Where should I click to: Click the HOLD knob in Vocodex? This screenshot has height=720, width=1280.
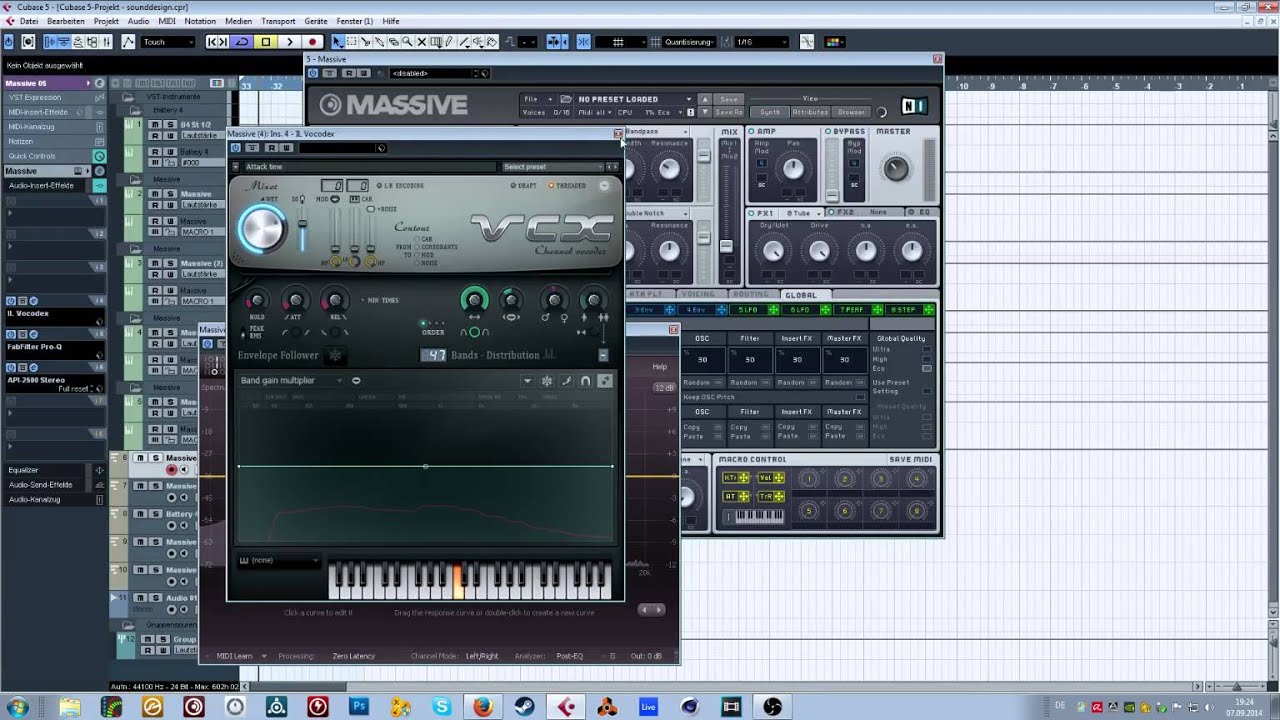pyautogui.click(x=256, y=301)
